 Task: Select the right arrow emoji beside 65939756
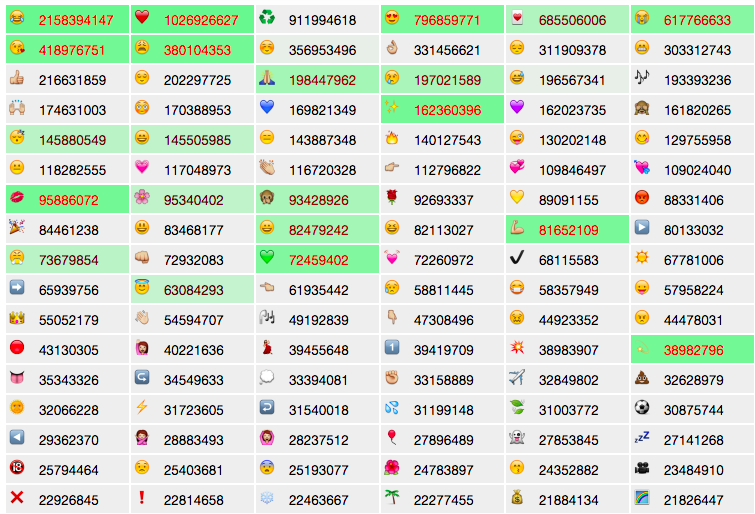click(x=17, y=288)
